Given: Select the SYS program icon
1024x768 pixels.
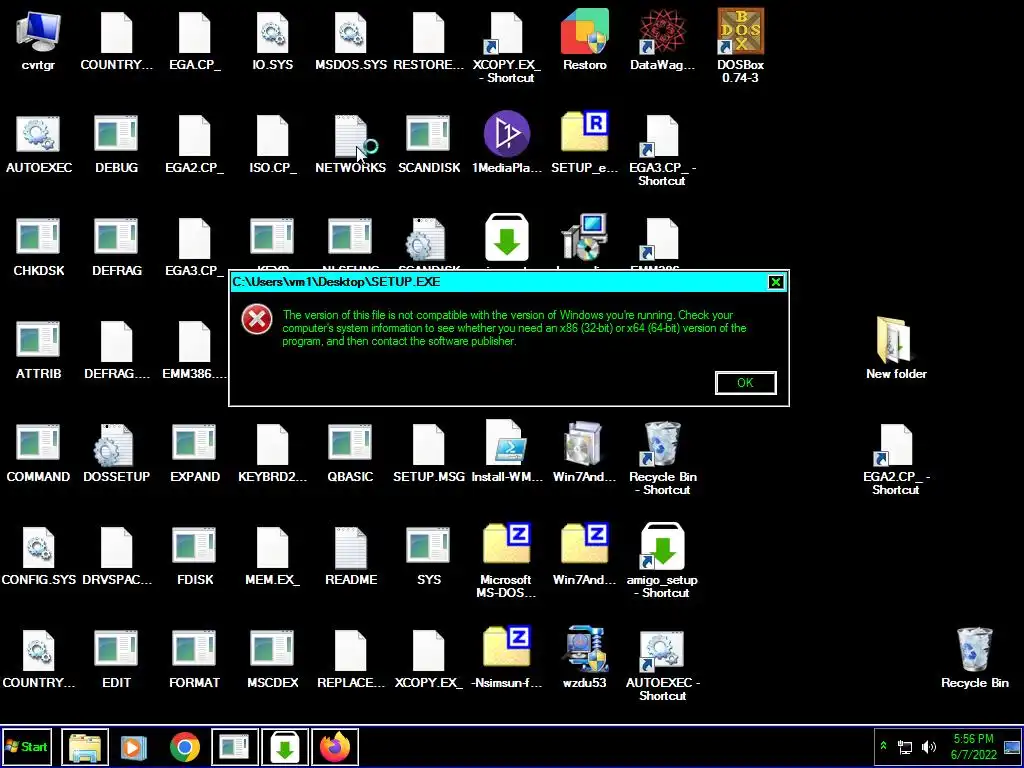Looking at the screenshot, I should tap(428, 556).
